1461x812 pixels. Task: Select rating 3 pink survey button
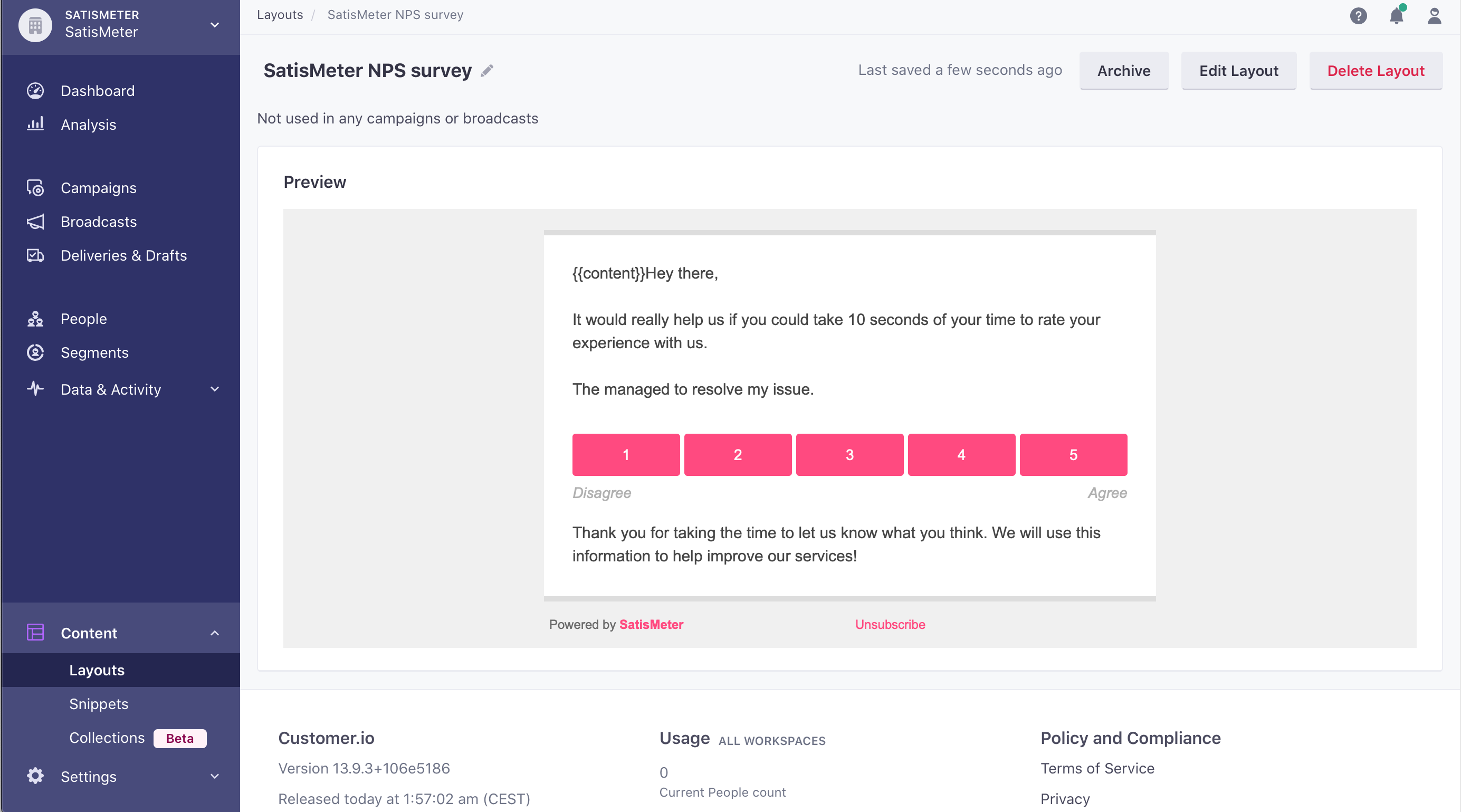click(849, 454)
